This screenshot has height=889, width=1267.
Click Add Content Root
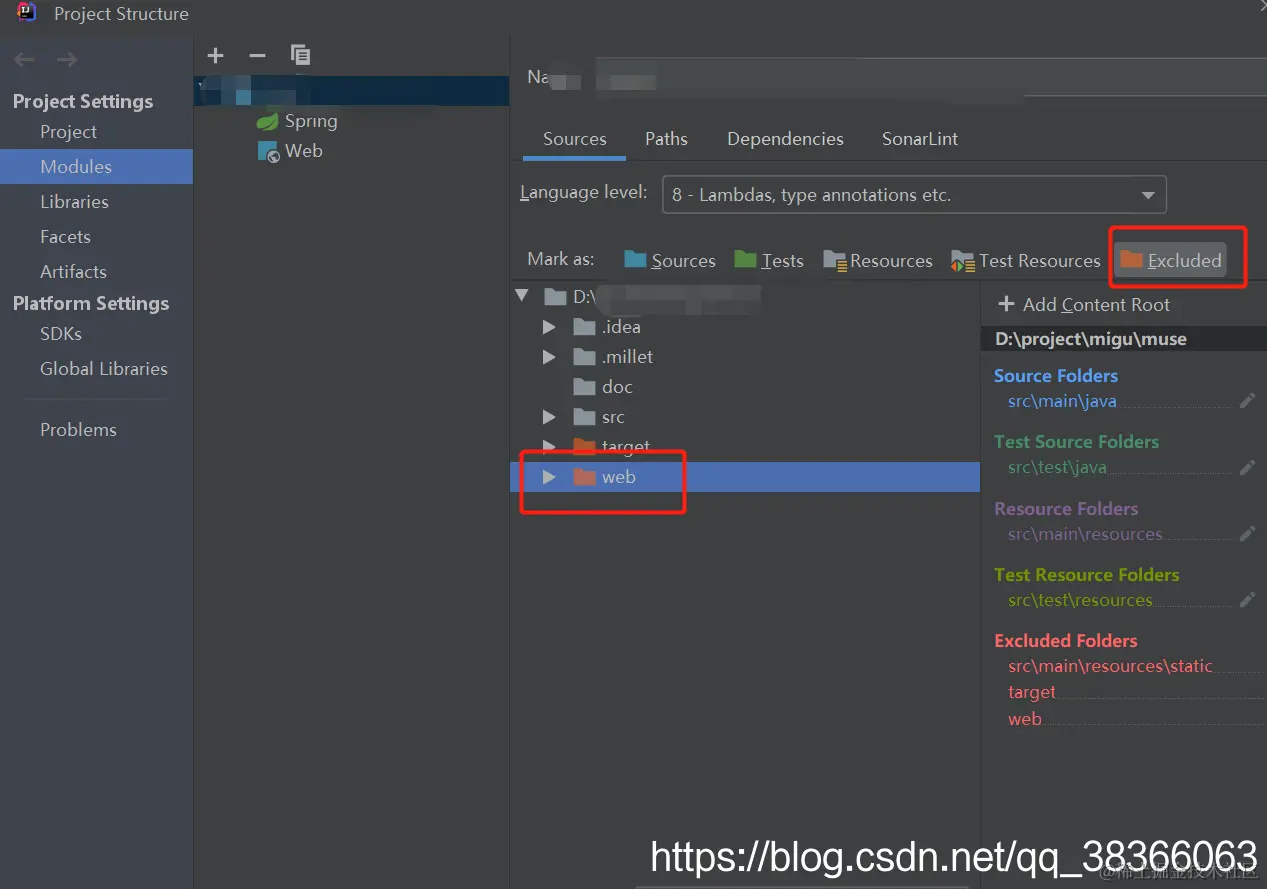(x=1084, y=305)
